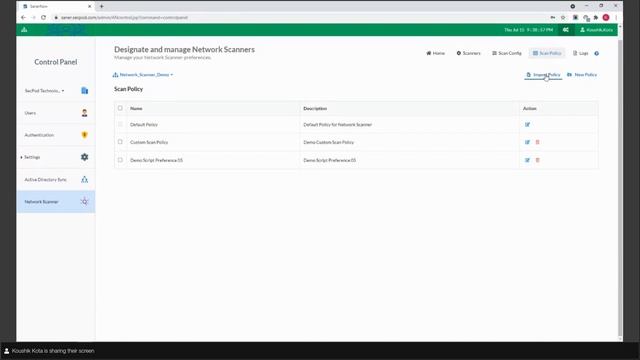
Task: Go to the Home tab
Action: click(x=436, y=53)
